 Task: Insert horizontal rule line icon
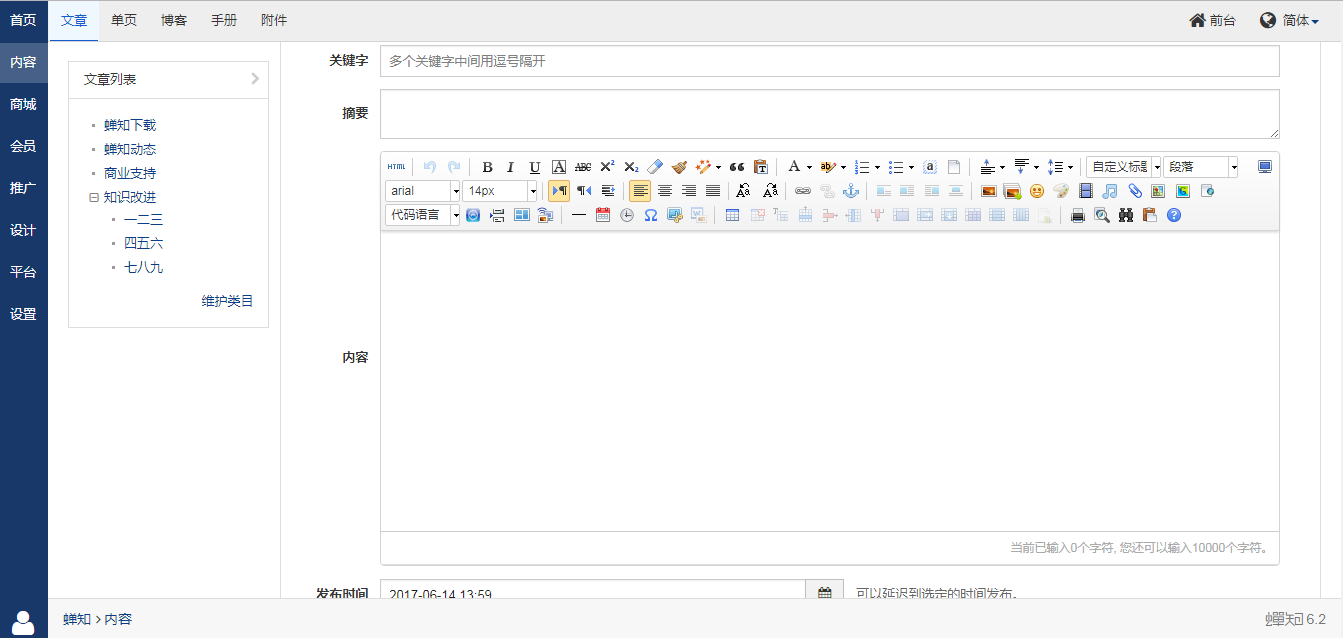coord(579,215)
